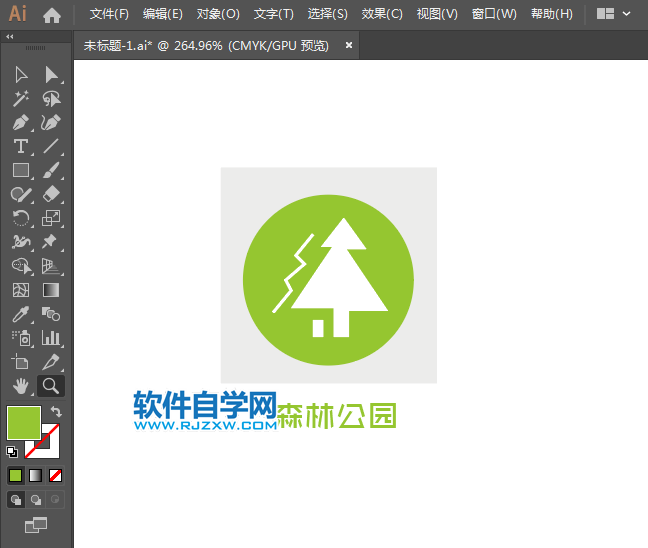Select the Paintbrush tool
The width and height of the screenshot is (648, 548).
52,170
